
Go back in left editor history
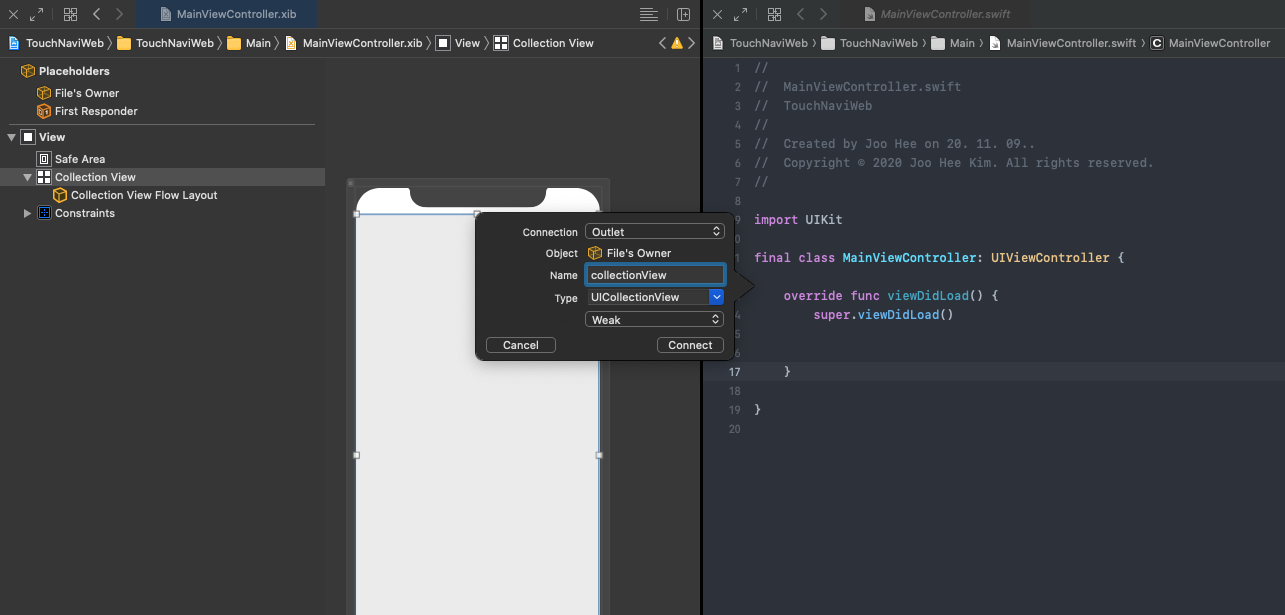tap(97, 15)
